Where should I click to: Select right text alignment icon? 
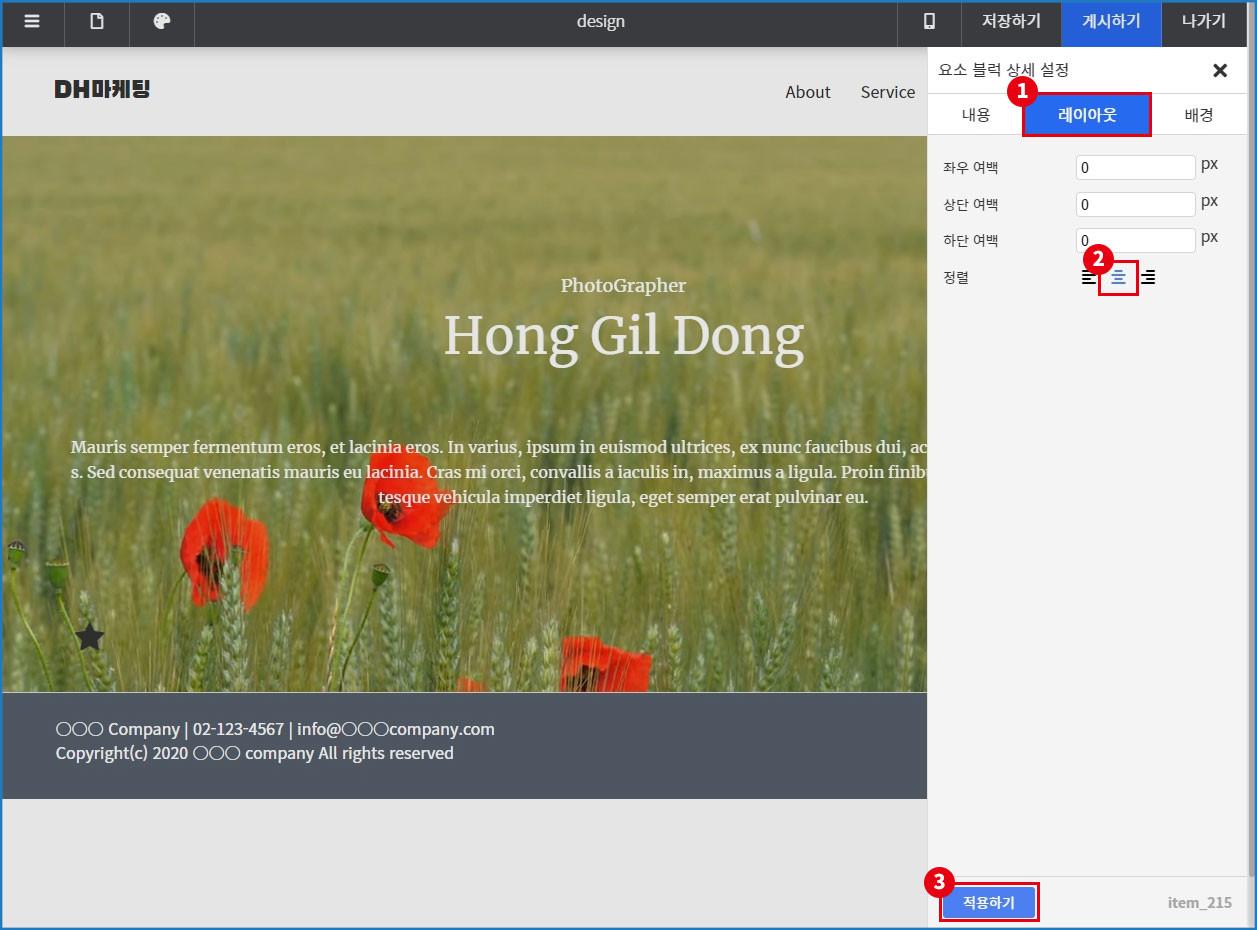(1148, 278)
